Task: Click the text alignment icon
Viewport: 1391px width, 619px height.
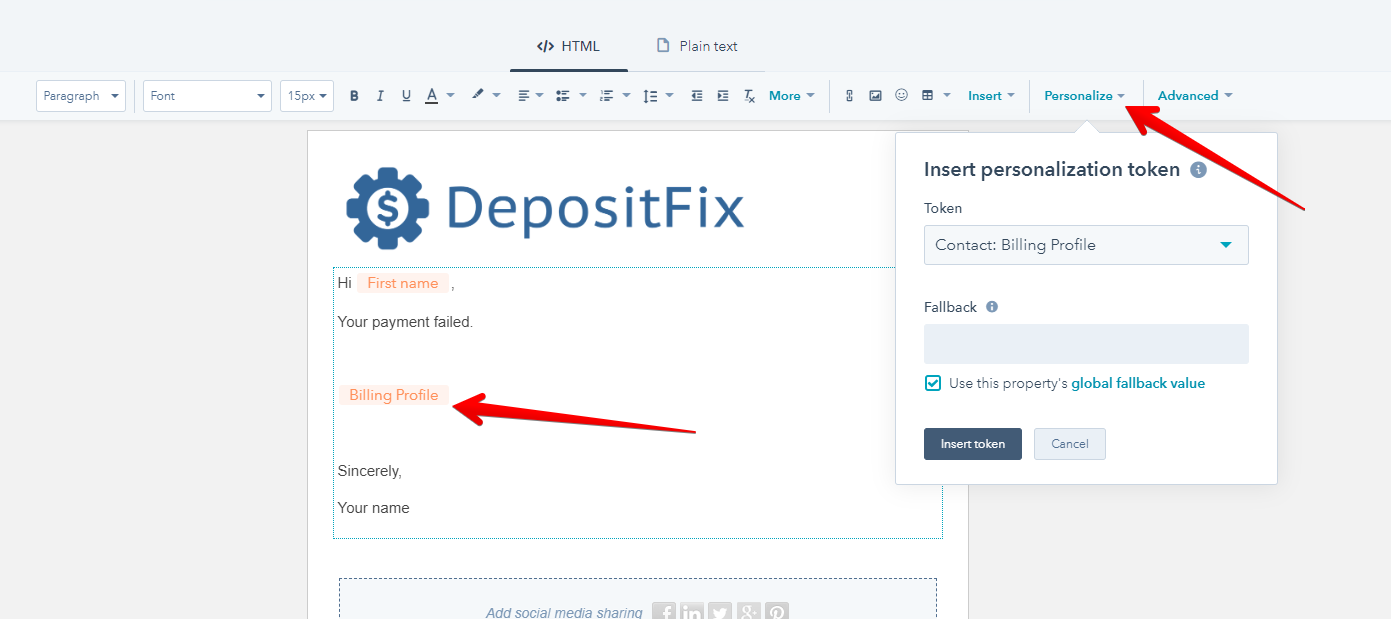Action: 524,96
